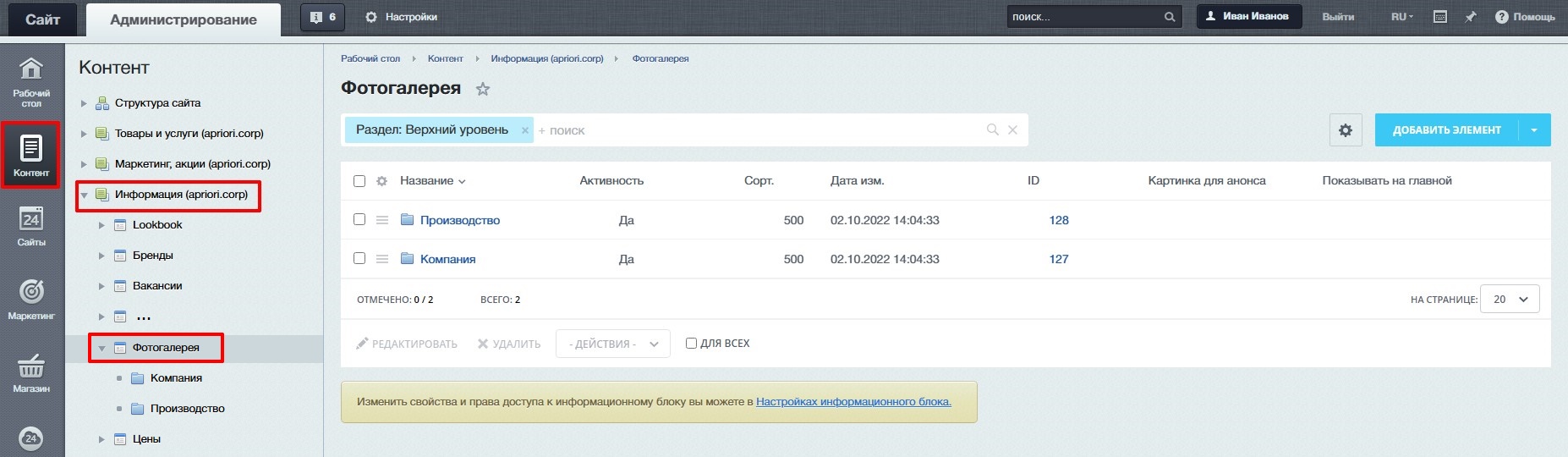Open the Маркетинг sidebar section
This screenshot has width=1568, height=457.
[x=31, y=299]
